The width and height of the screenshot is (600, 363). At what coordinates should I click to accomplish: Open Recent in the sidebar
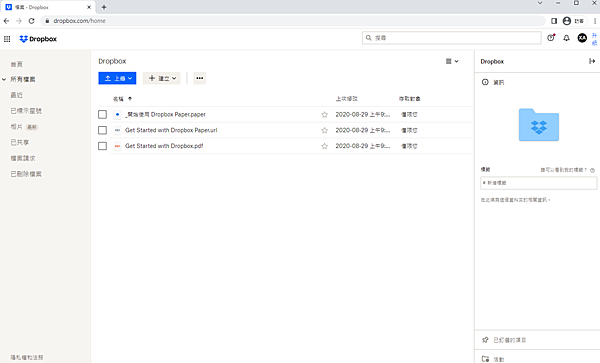[x=16, y=95]
